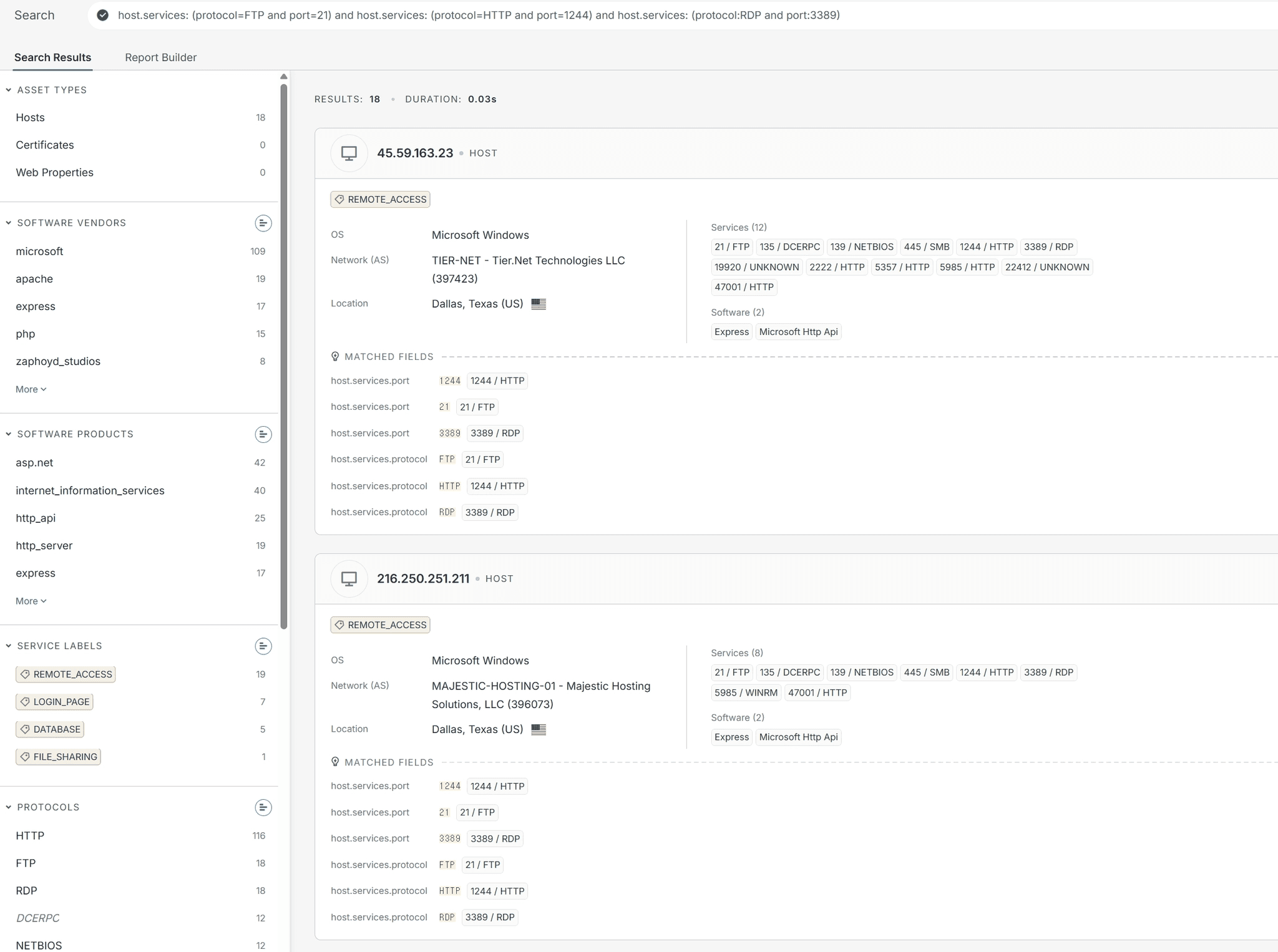
Task: Open host 45.59.163.23 details
Action: click(x=416, y=153)
